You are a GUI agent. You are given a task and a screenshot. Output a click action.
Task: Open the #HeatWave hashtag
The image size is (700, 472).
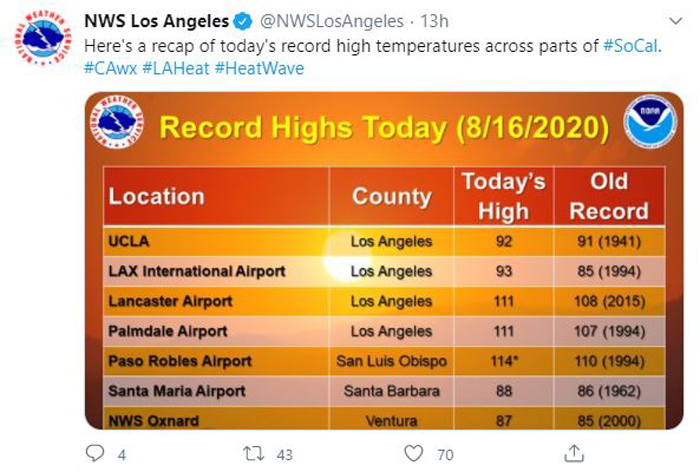(x=259, y=68)
